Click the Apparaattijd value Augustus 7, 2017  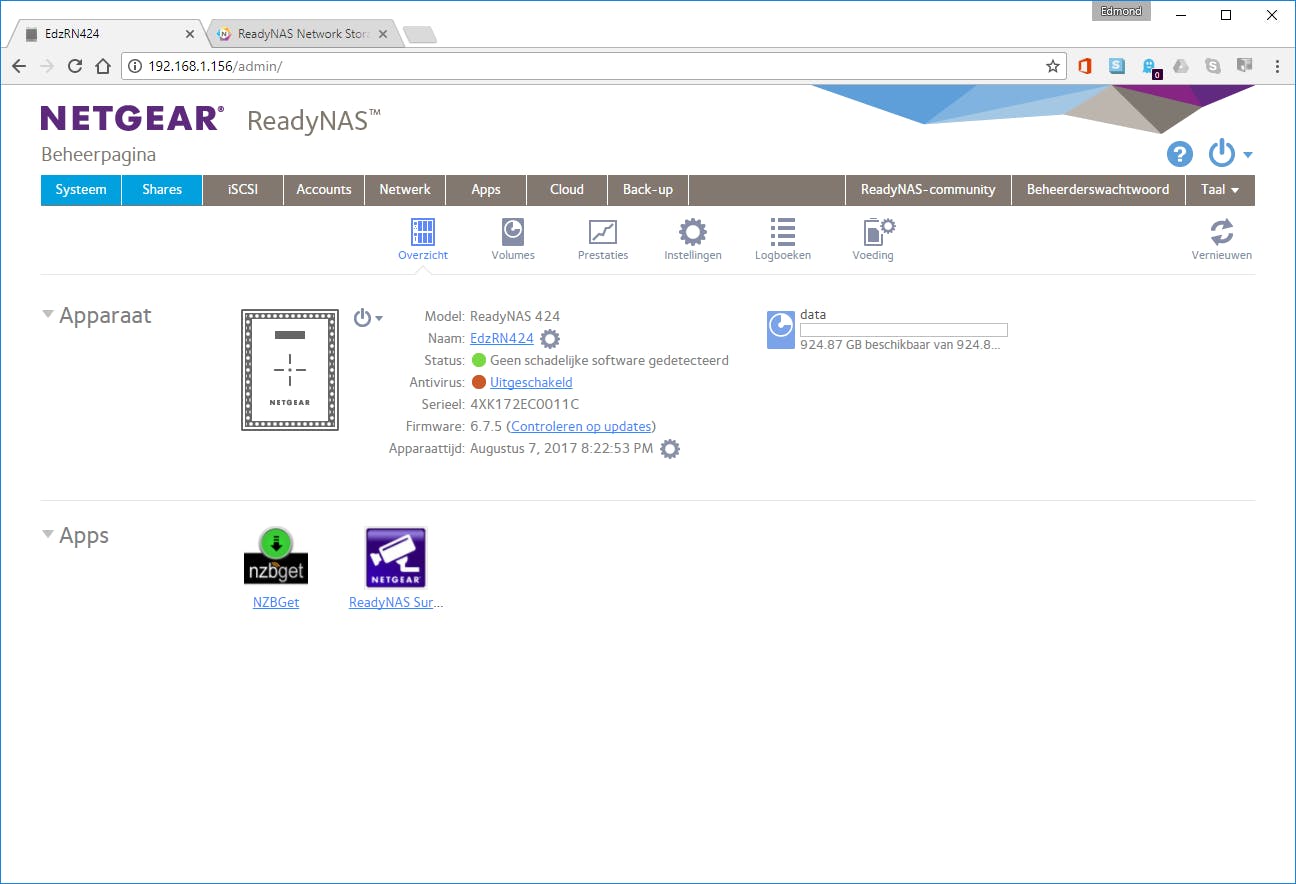click(562, 449)
